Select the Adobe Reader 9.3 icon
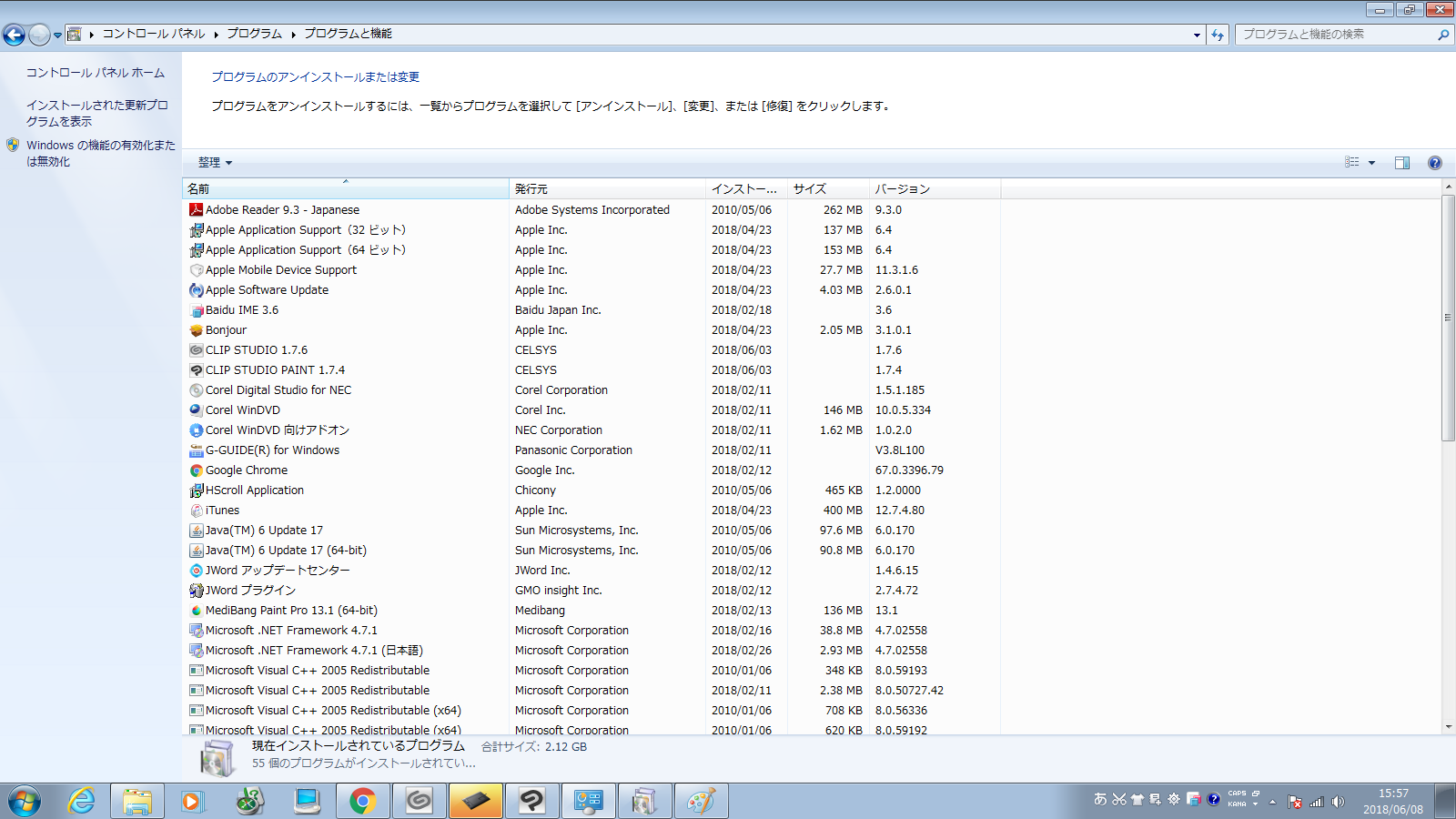This screenshot has width=1456, height=819. coord(196,210)
